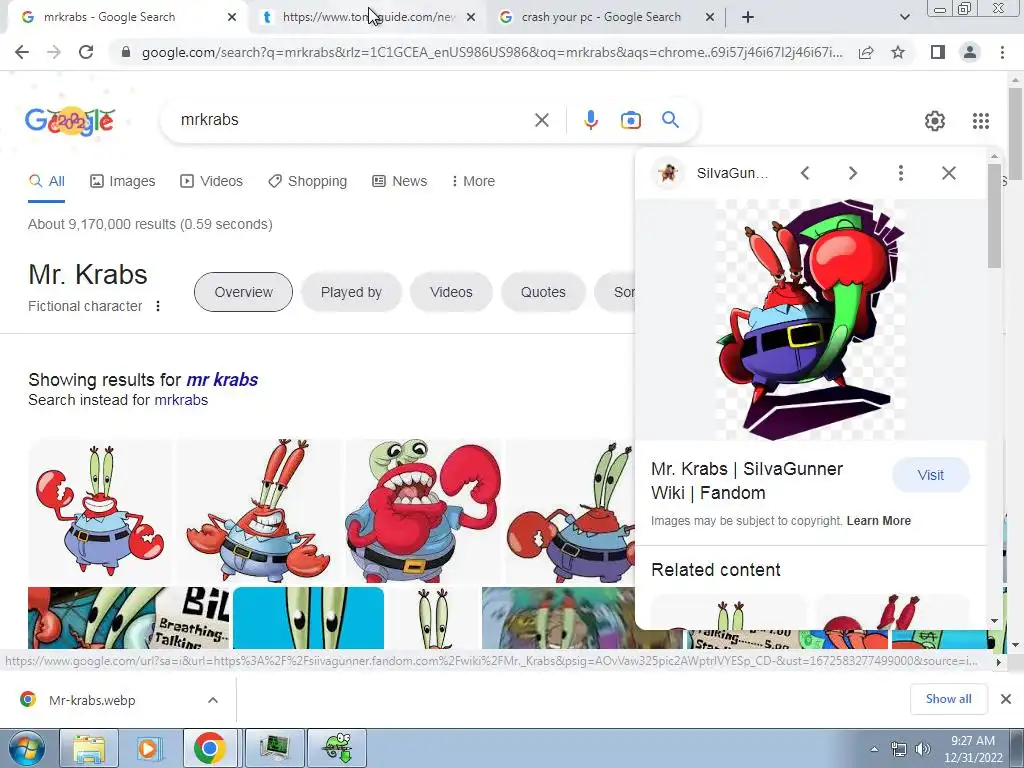Viewport: 1024px width, 768px height.
Task: Show next image in preview panel
Action: tap(852, 173)
